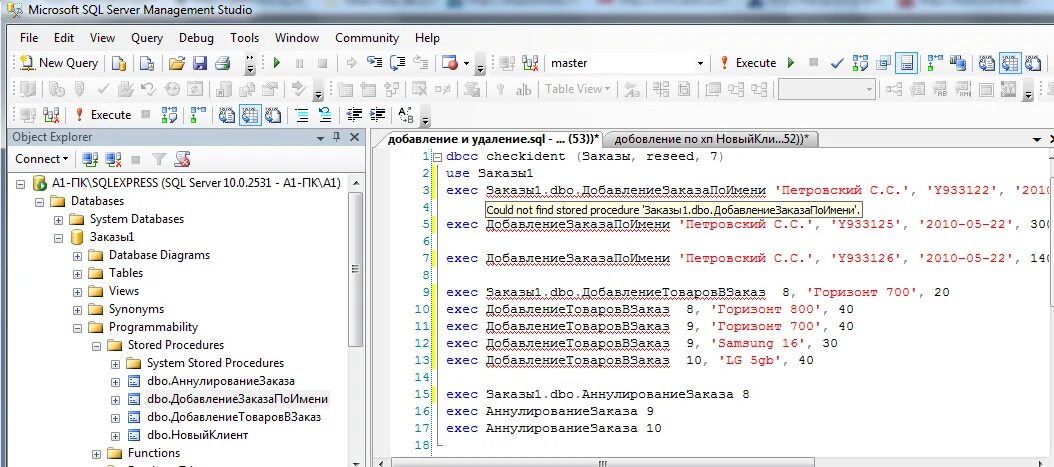
Task: Open the master database dropdown
Action: [x=700, y=63]
